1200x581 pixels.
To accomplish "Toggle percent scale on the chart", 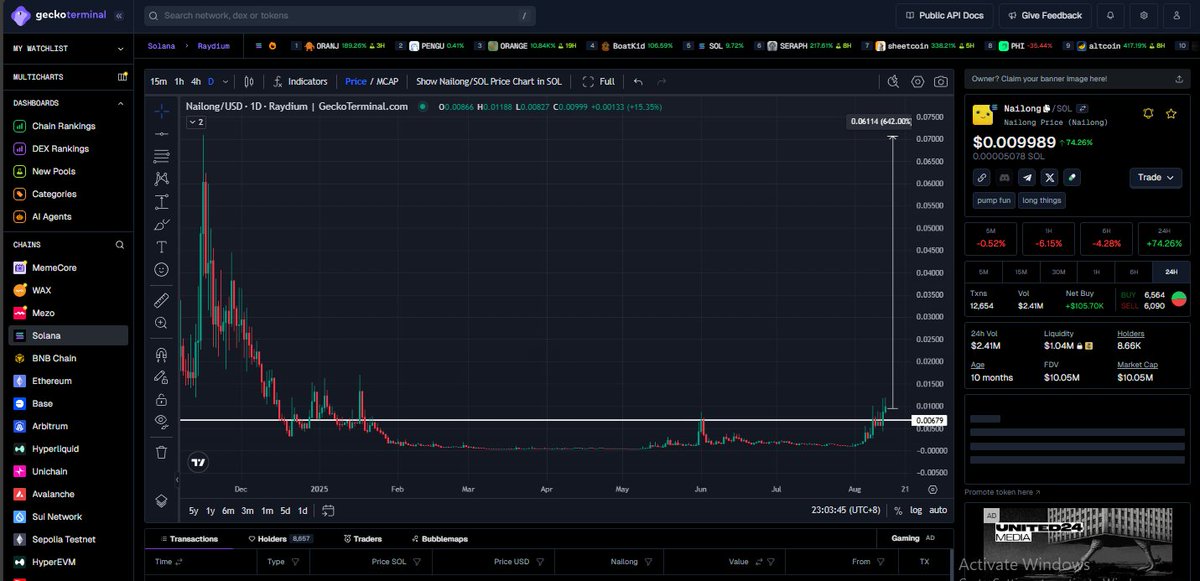I will click(898, 511).
